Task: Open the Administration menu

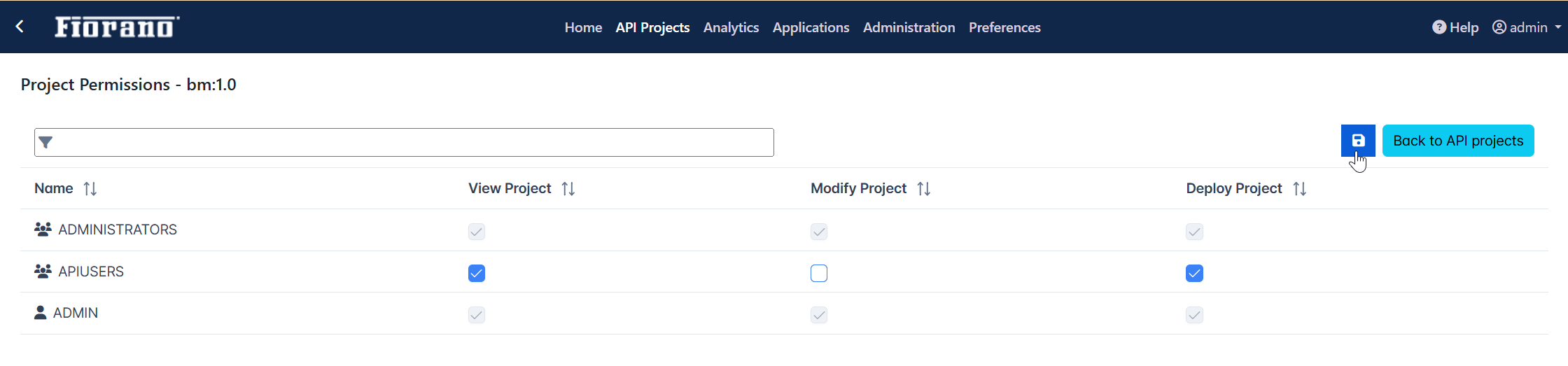Action: click(909, 27)
